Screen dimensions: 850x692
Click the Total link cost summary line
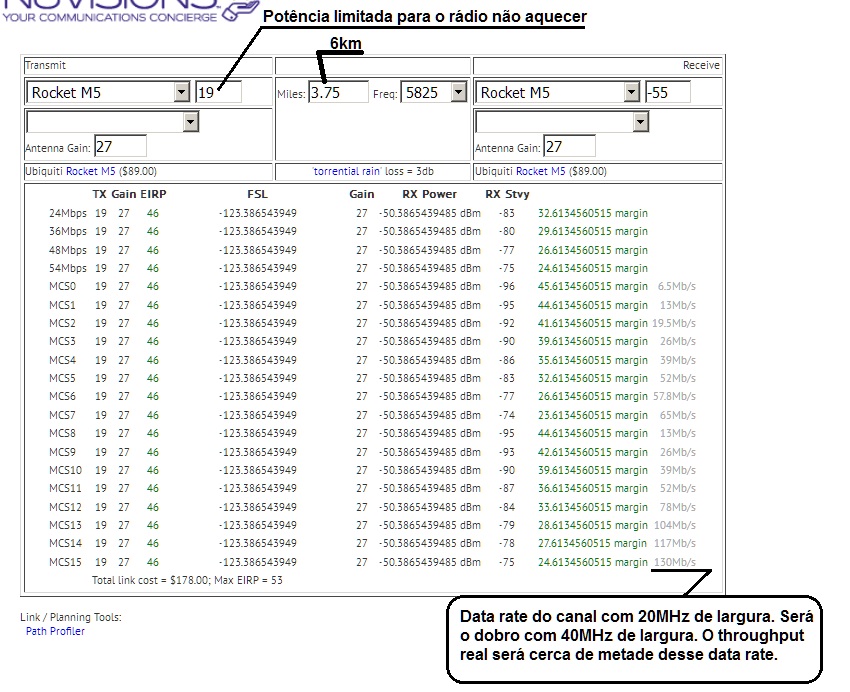[187, 580]
